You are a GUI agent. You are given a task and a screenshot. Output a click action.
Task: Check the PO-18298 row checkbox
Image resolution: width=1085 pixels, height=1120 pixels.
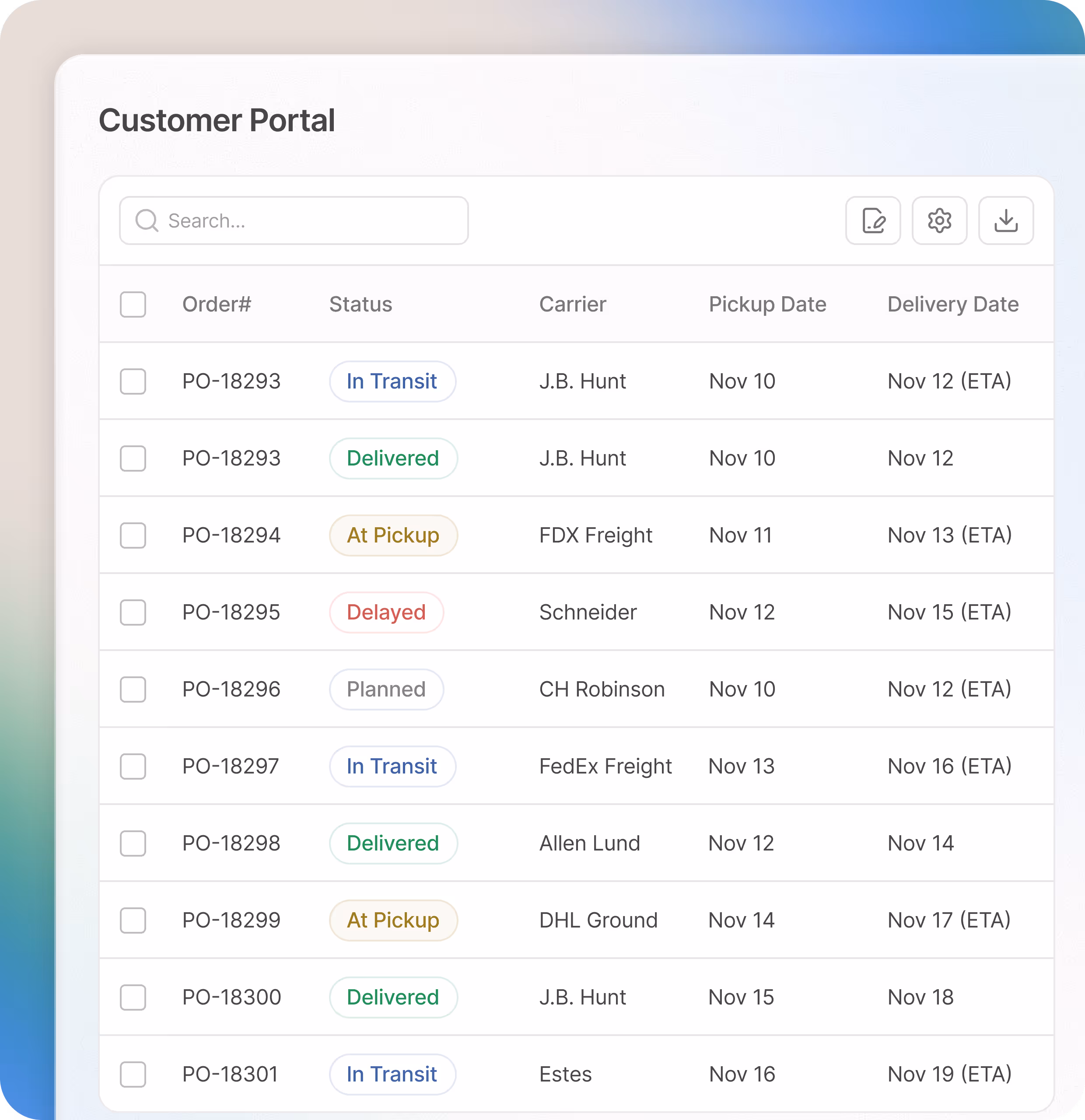click(x=133, y=843)
